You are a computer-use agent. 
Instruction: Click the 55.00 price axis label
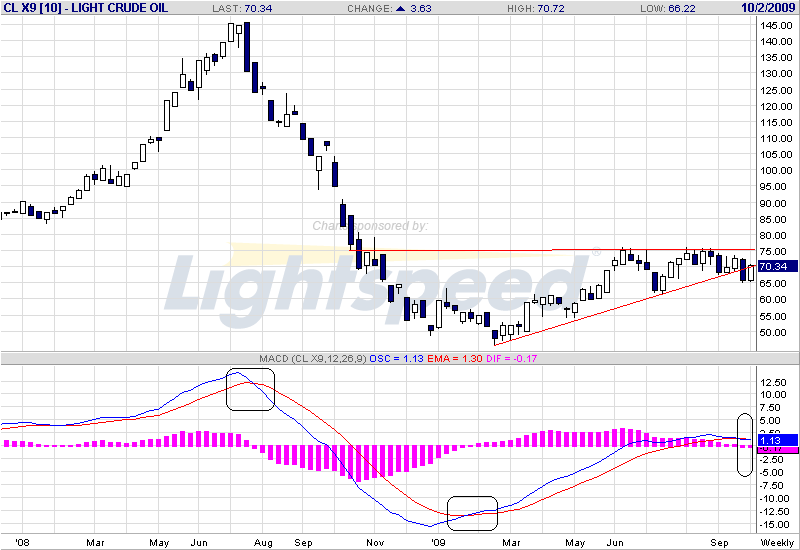pos(773,316)
